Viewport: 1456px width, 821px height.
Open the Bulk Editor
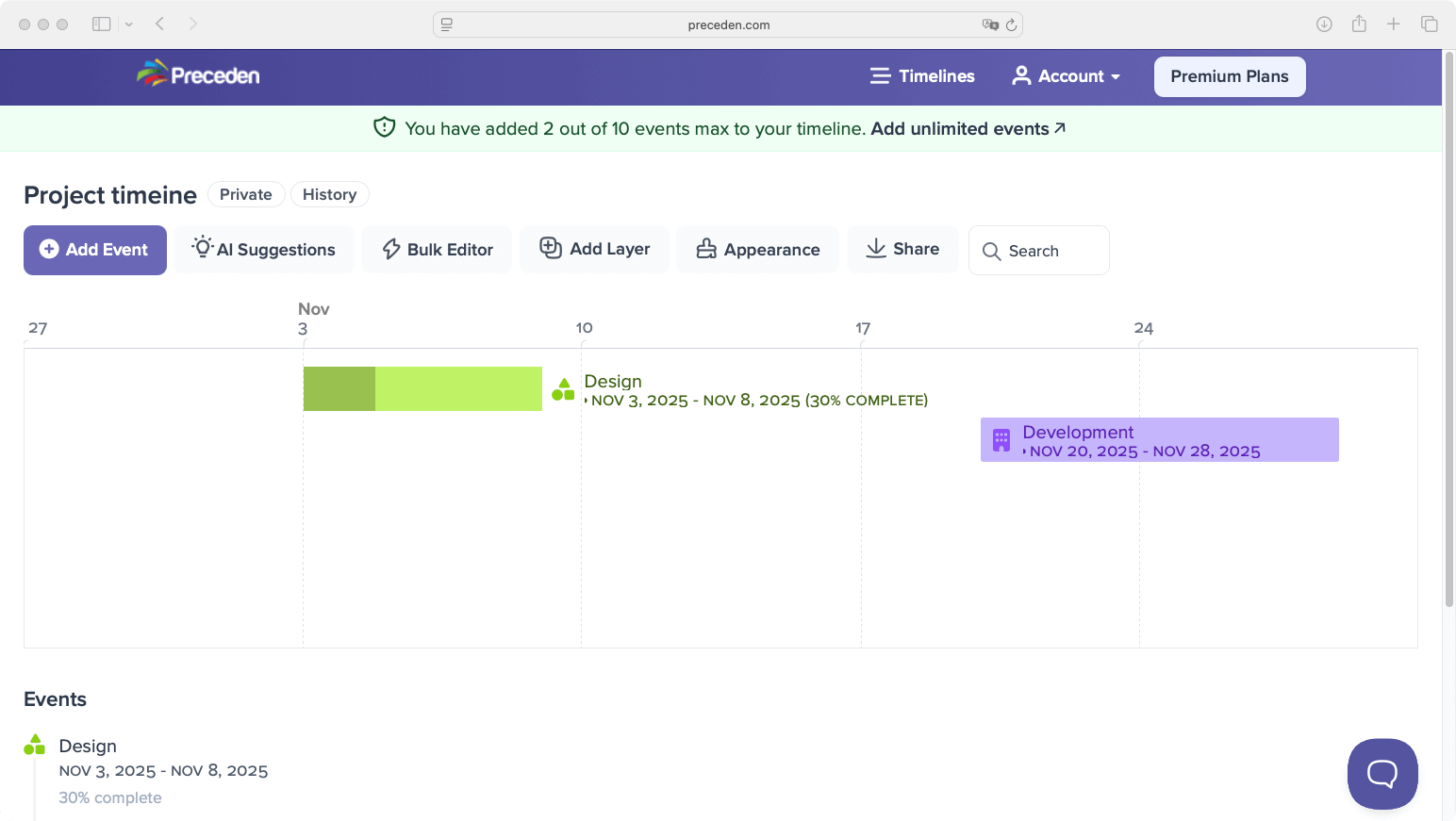point(438,250)
